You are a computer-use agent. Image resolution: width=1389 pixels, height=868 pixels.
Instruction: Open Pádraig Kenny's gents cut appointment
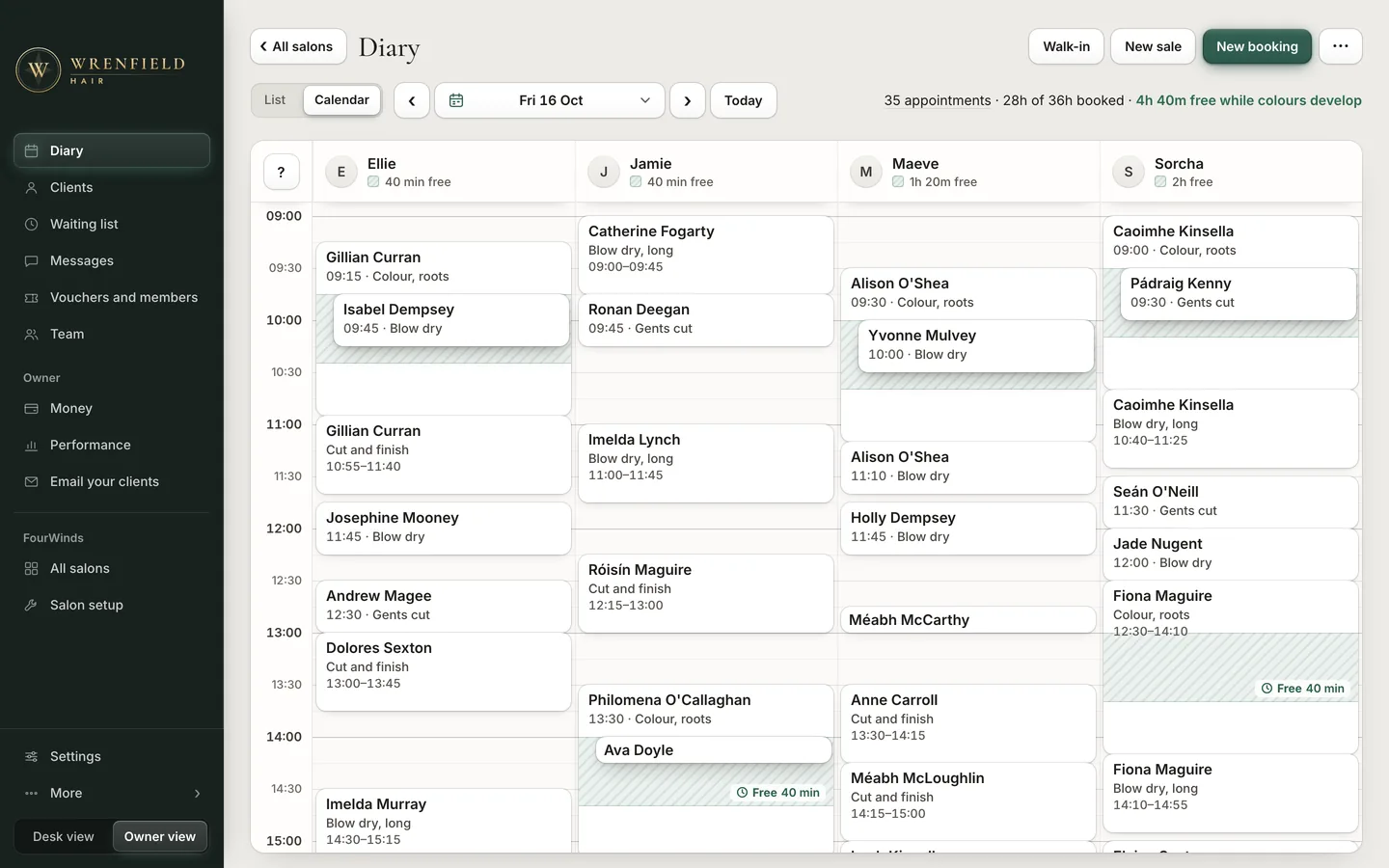[x=1239, y=293]
